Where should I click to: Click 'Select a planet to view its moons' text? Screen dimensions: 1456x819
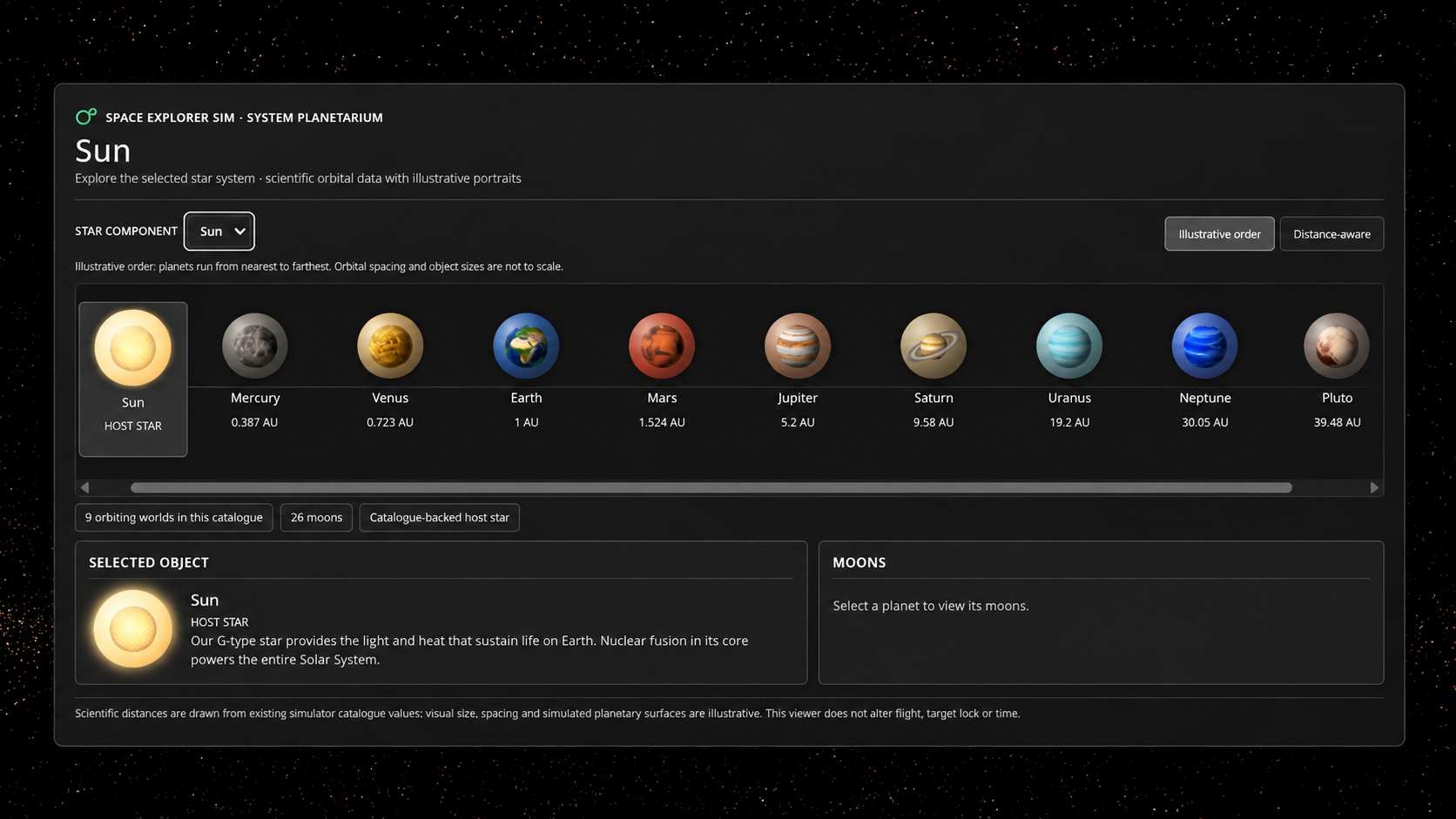point(931,606)
